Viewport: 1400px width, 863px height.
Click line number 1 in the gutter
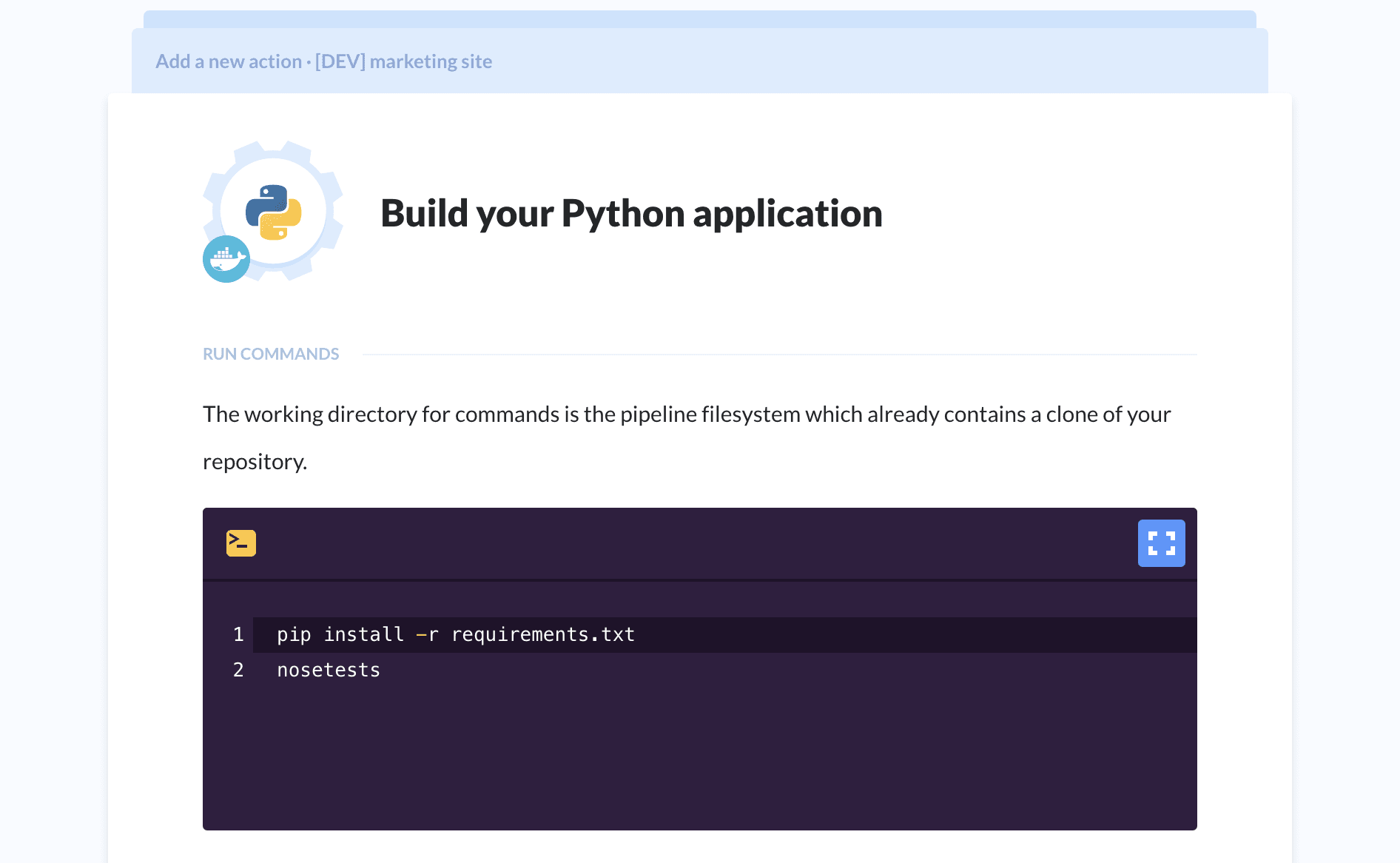238,634
